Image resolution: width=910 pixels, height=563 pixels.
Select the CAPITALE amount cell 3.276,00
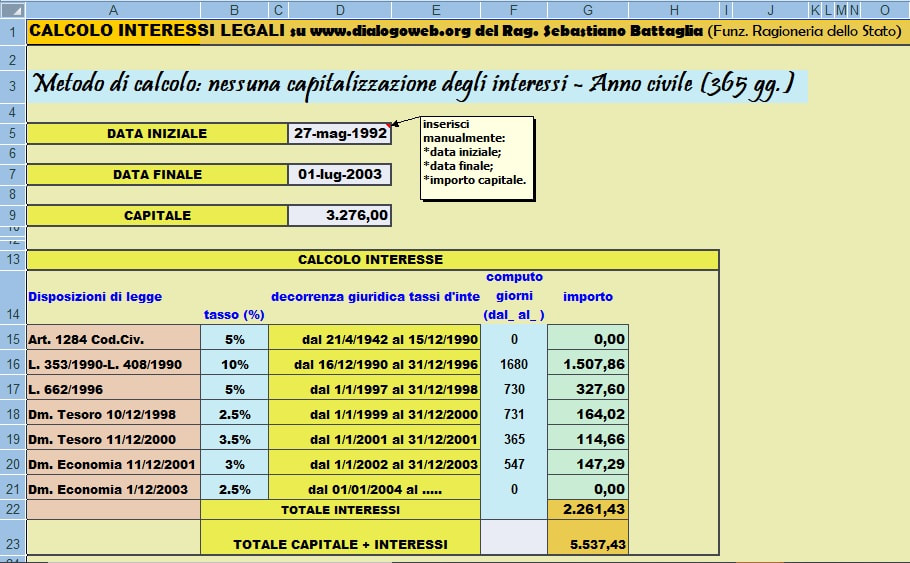[x=338, y=215]
